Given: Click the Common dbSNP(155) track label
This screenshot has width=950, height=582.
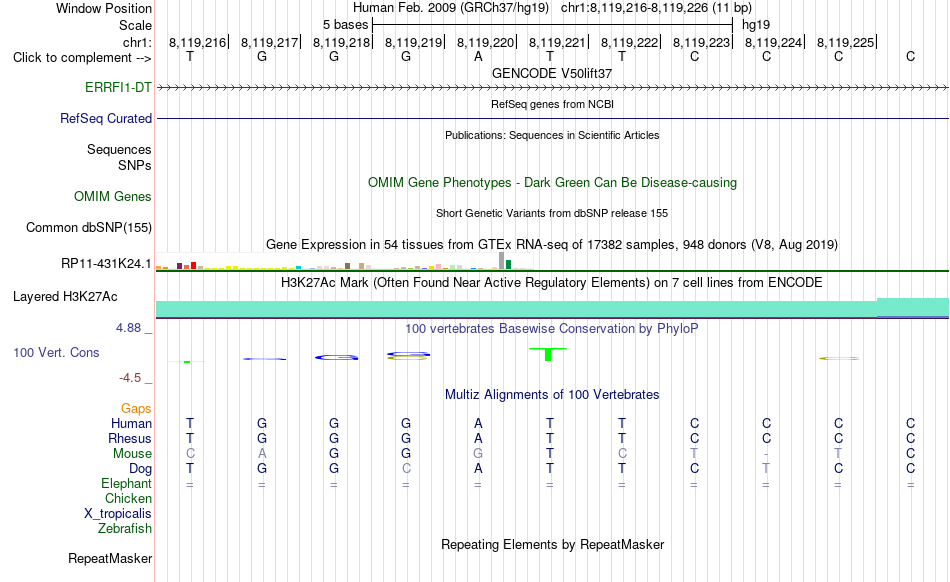Looking at the screenshot, I should tap(88, 227).
